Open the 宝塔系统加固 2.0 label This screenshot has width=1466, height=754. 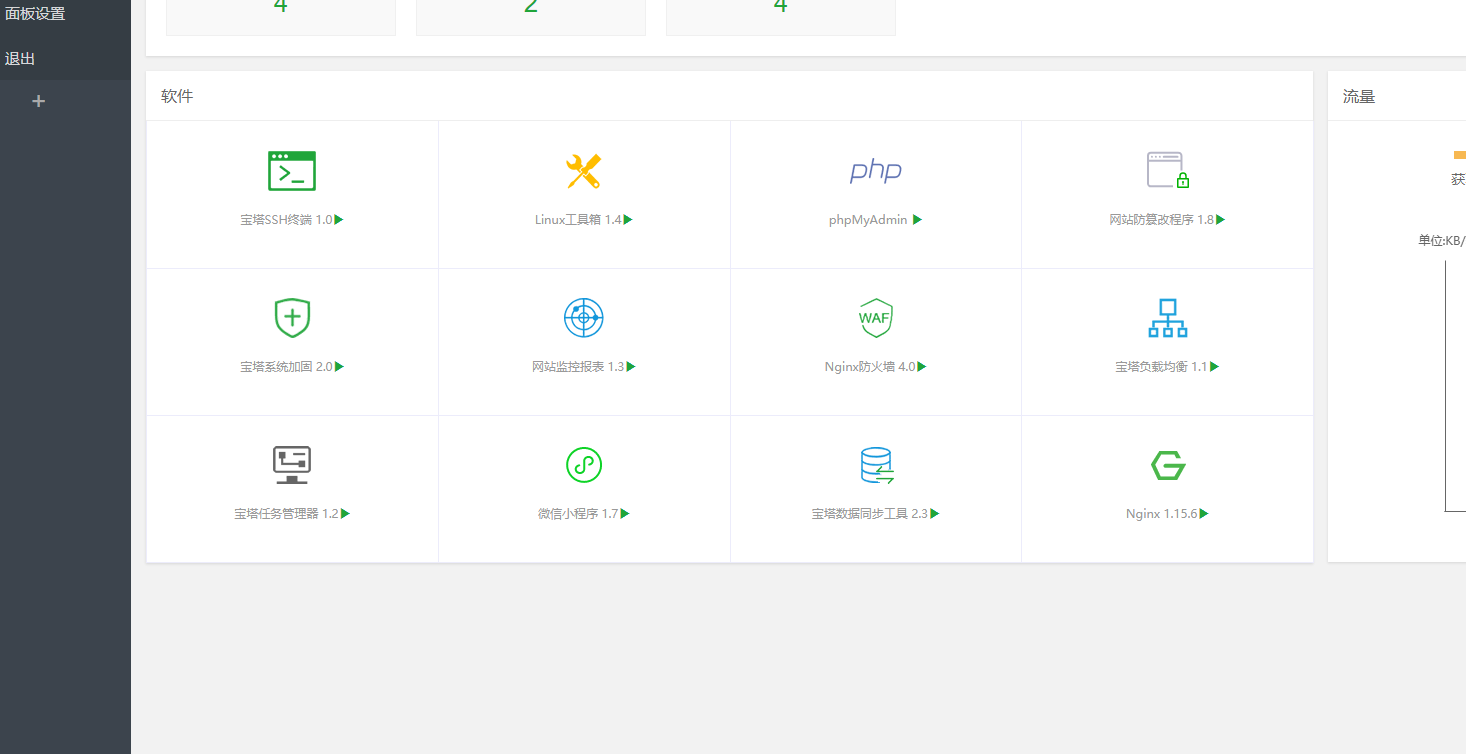point(286,367)
